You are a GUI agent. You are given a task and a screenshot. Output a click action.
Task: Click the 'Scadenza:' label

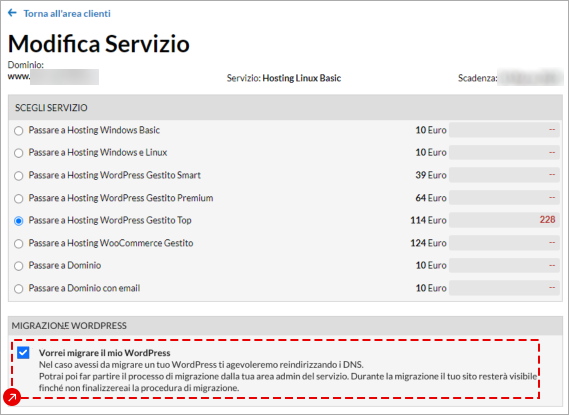[x=477, y=78]
